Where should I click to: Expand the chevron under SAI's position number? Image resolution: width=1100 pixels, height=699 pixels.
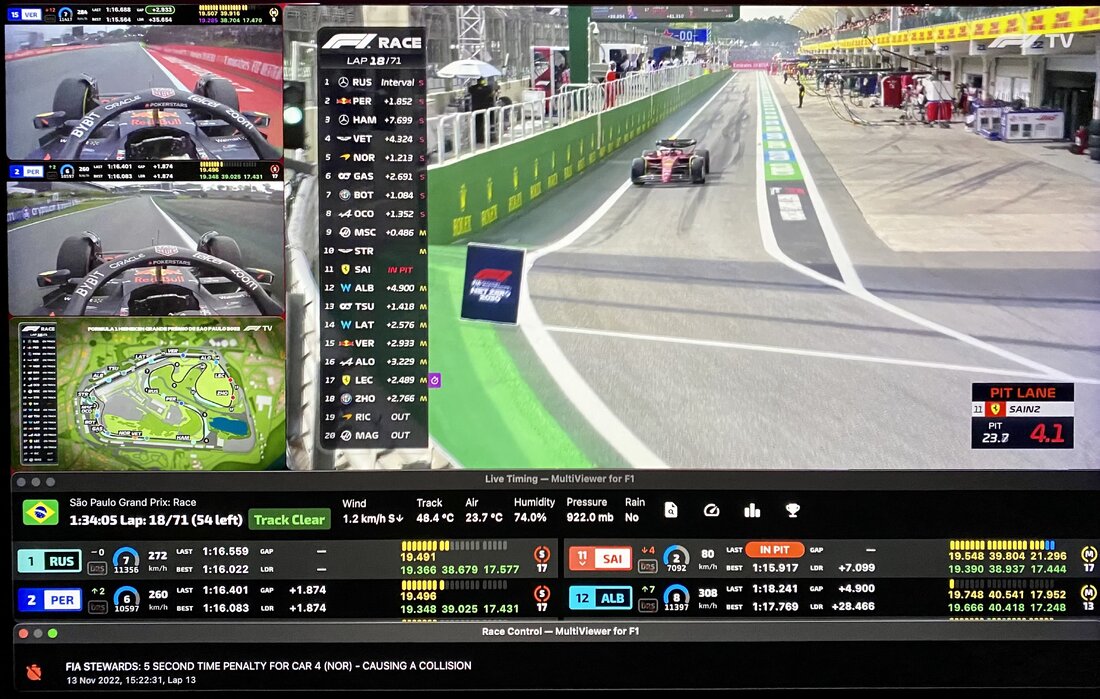pyautogui.click(x=583, y=562)
